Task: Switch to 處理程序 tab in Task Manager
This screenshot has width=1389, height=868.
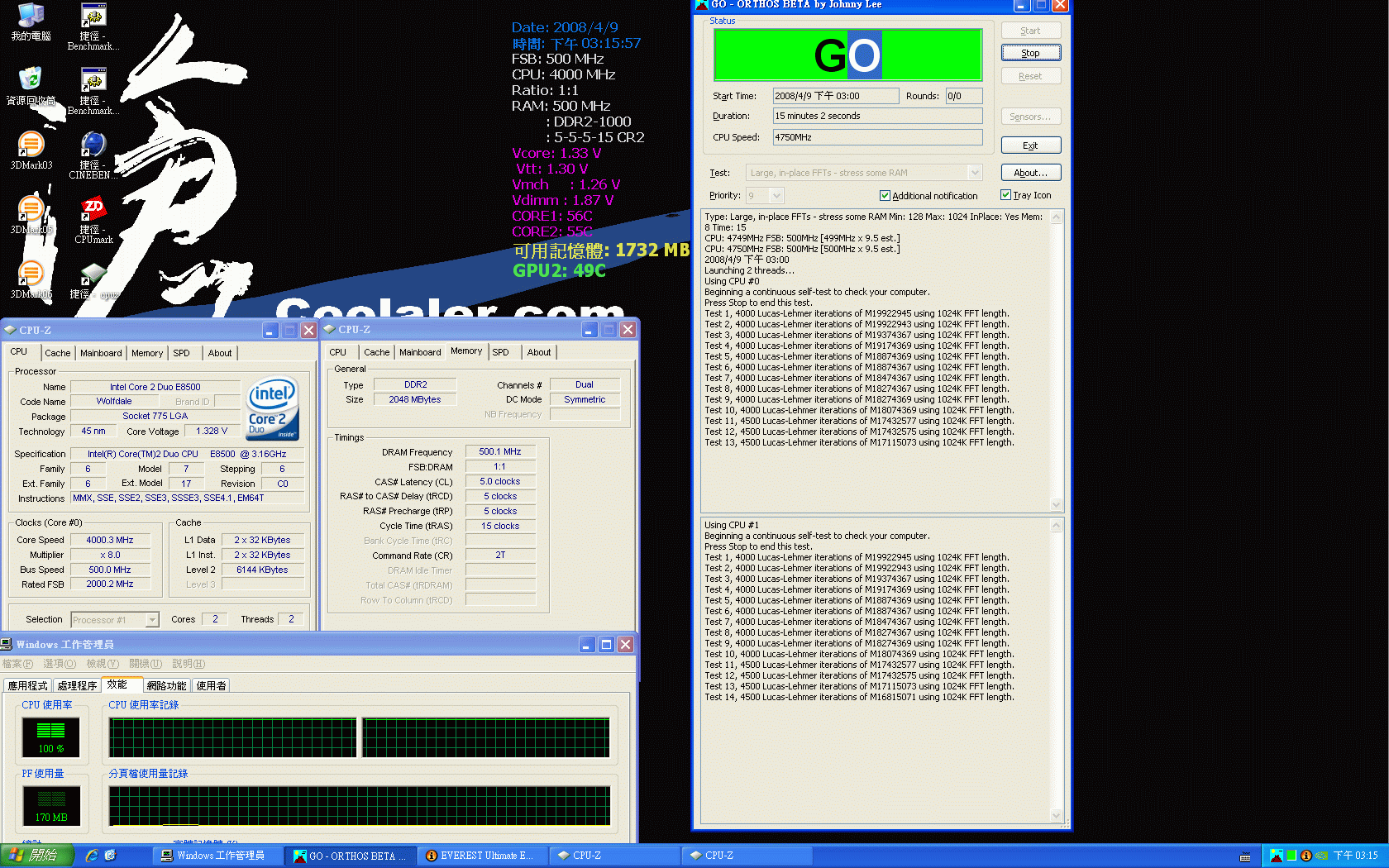Action: point(77,686)
